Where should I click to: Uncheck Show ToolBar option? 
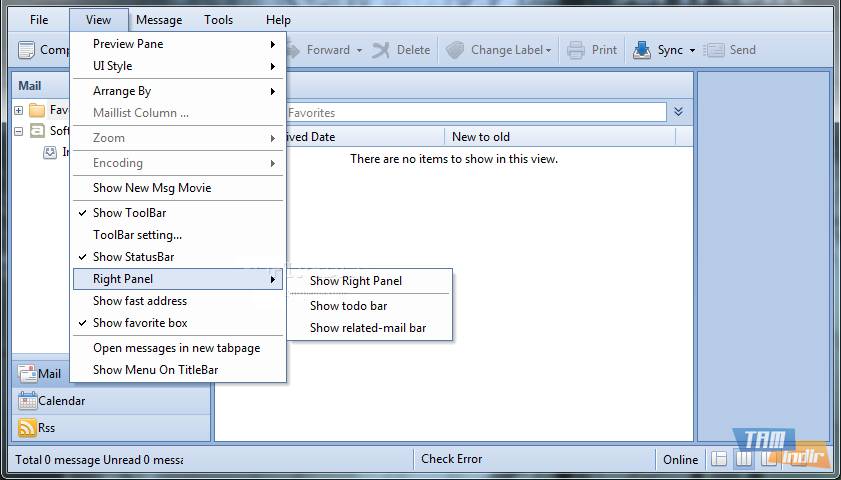(129, 213)
